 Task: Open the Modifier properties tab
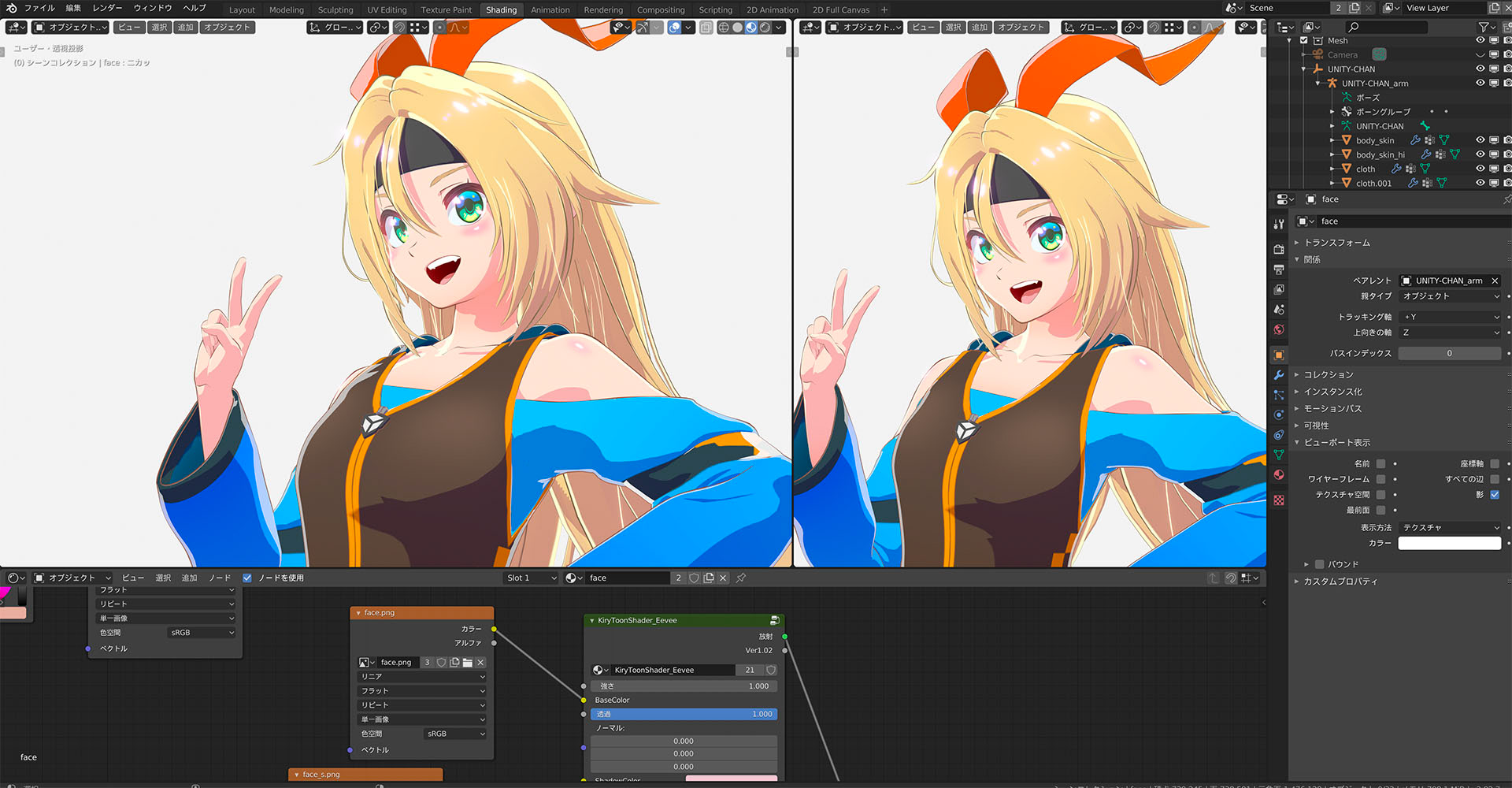point(1279,375)
